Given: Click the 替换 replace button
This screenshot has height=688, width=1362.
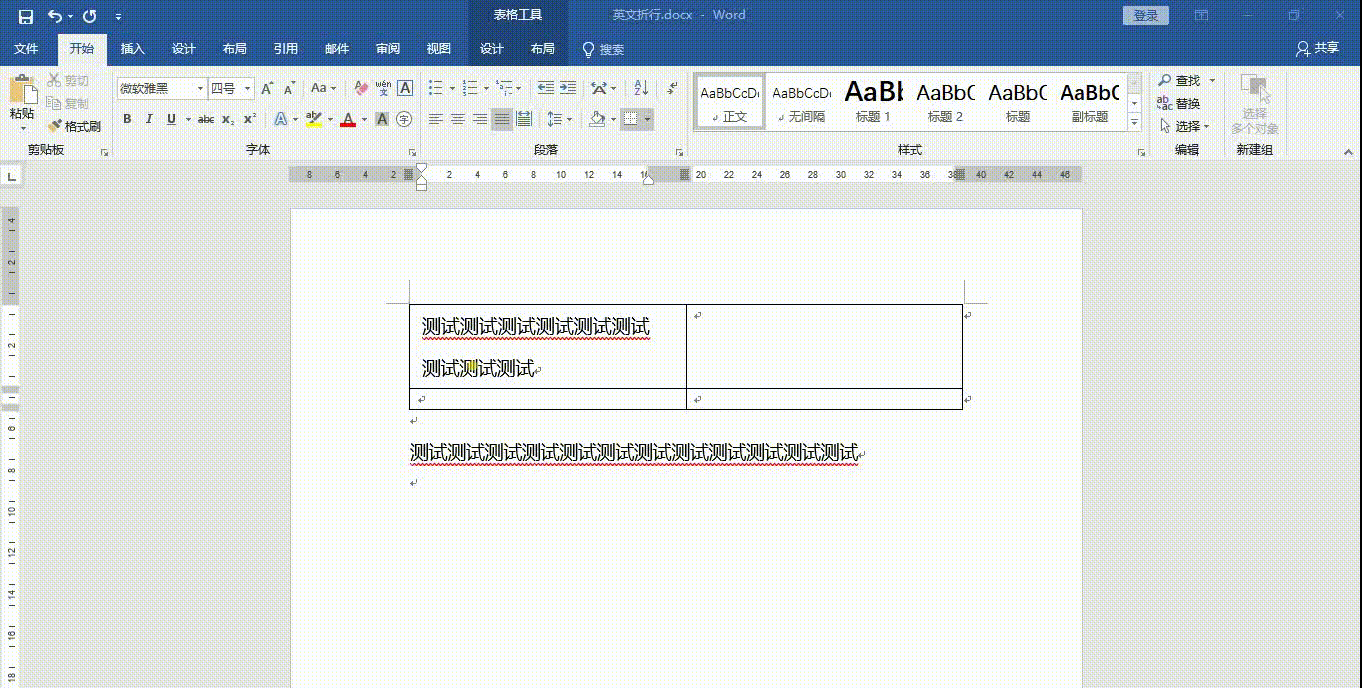Looking at the screenshot, I should [1179, 103].
